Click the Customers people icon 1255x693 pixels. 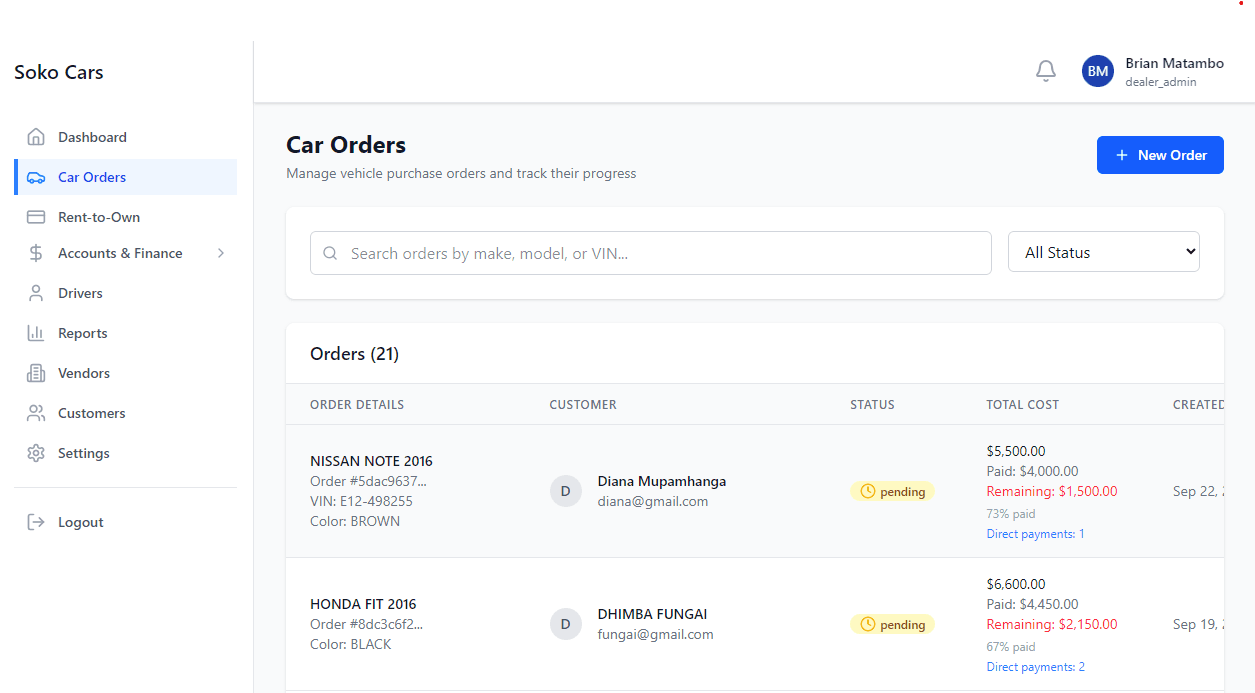pos(36,413)
